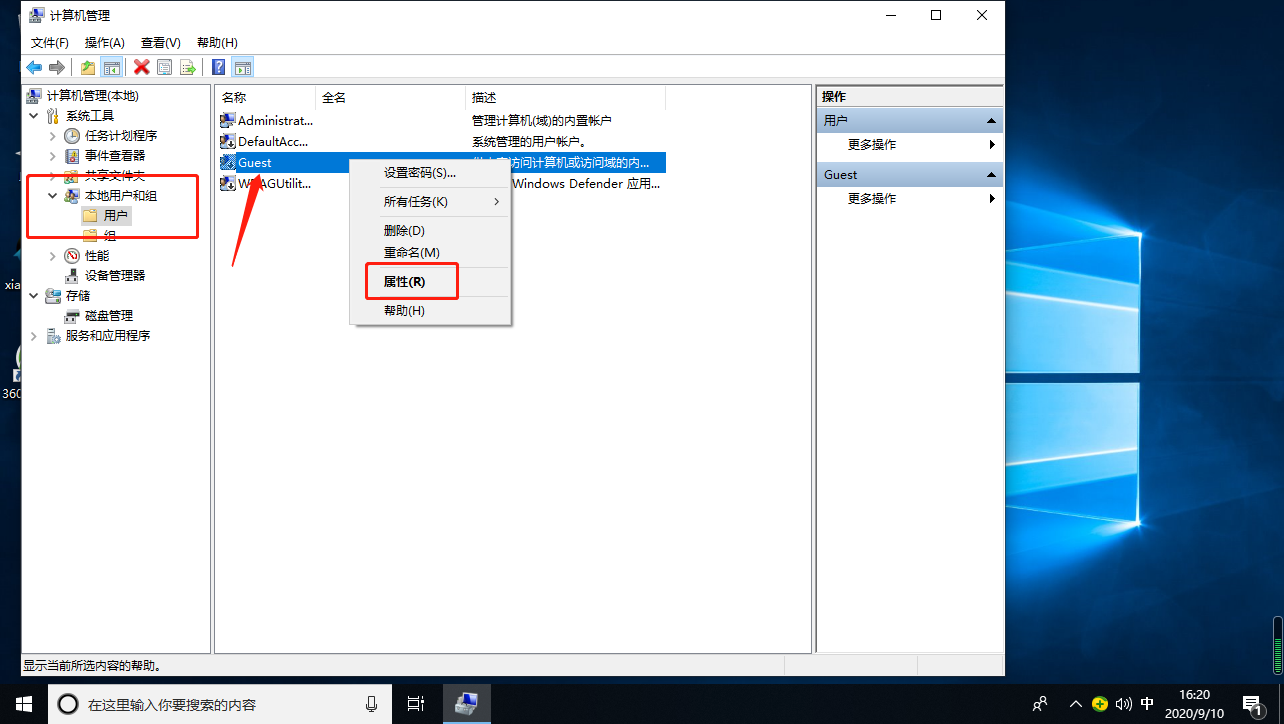Click the 磁盘管理 disk icon
Viewport: 1284px width, 724px height.
click(72, 316)
